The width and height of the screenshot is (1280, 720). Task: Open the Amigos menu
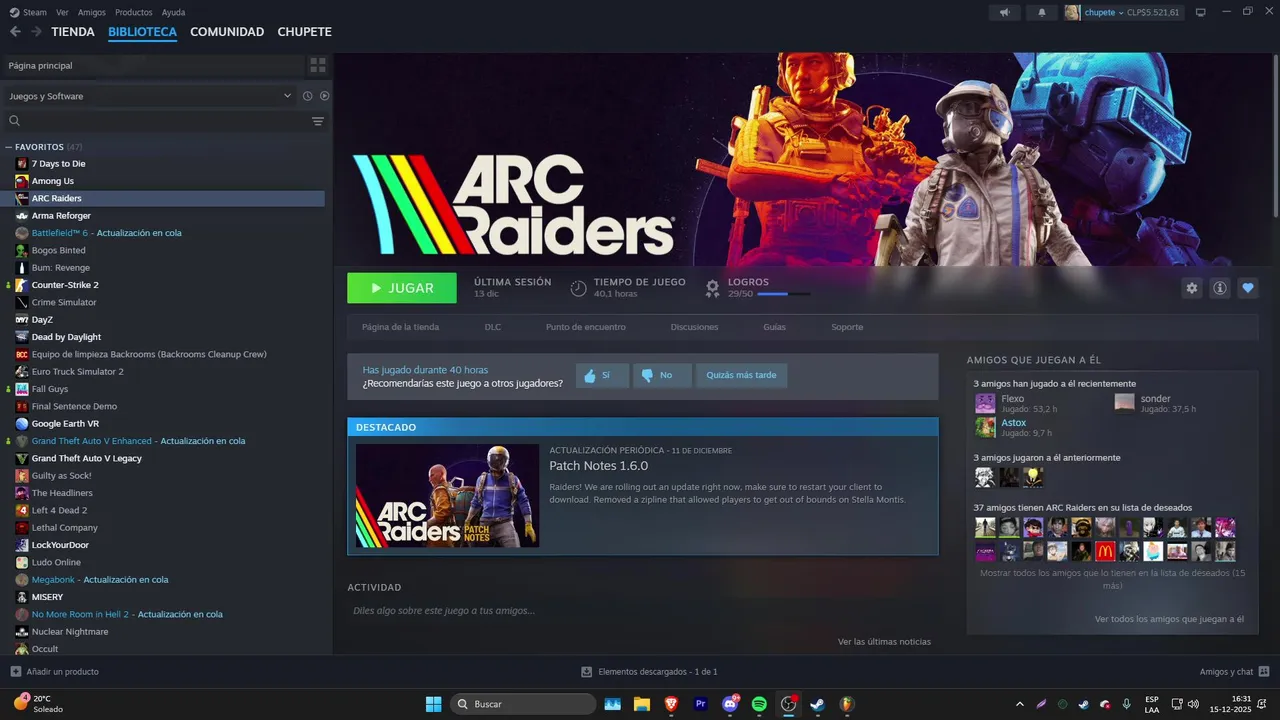click(92, 12)
